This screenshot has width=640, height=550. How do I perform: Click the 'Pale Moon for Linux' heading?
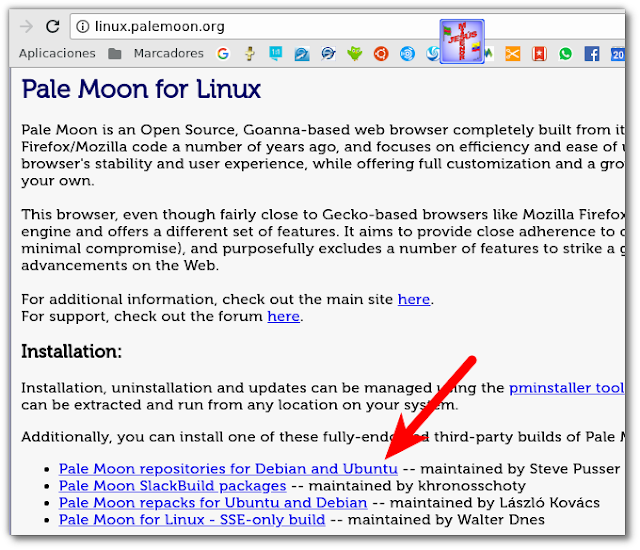click(141, 89)
